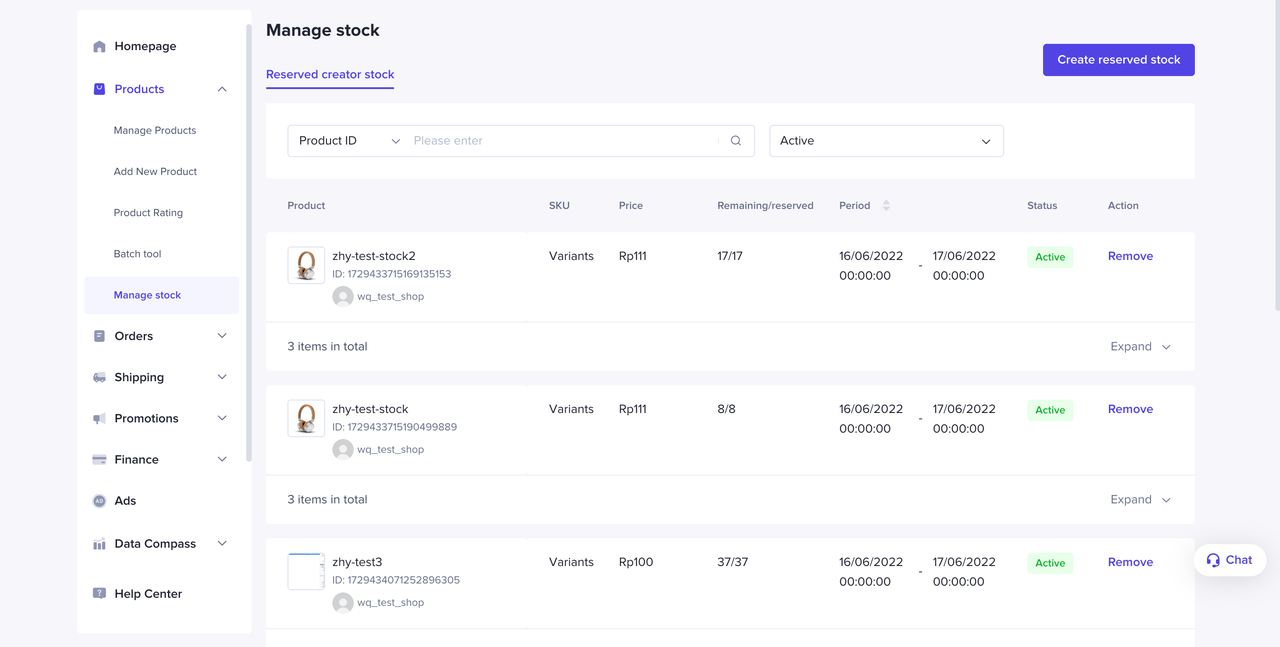Click the search magnifier icon

pos(736,141)
